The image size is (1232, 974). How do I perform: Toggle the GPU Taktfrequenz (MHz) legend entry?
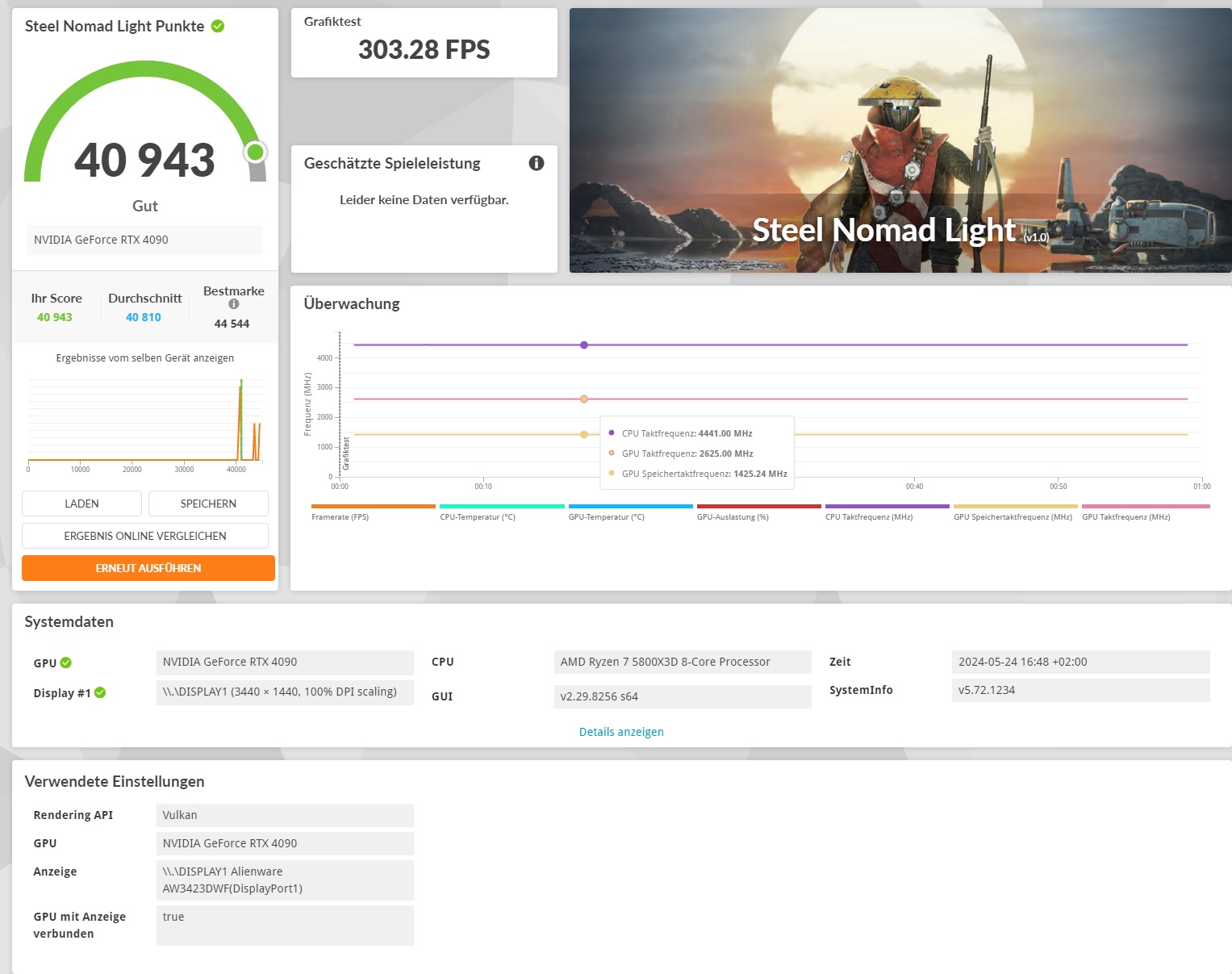point(1146,512)
